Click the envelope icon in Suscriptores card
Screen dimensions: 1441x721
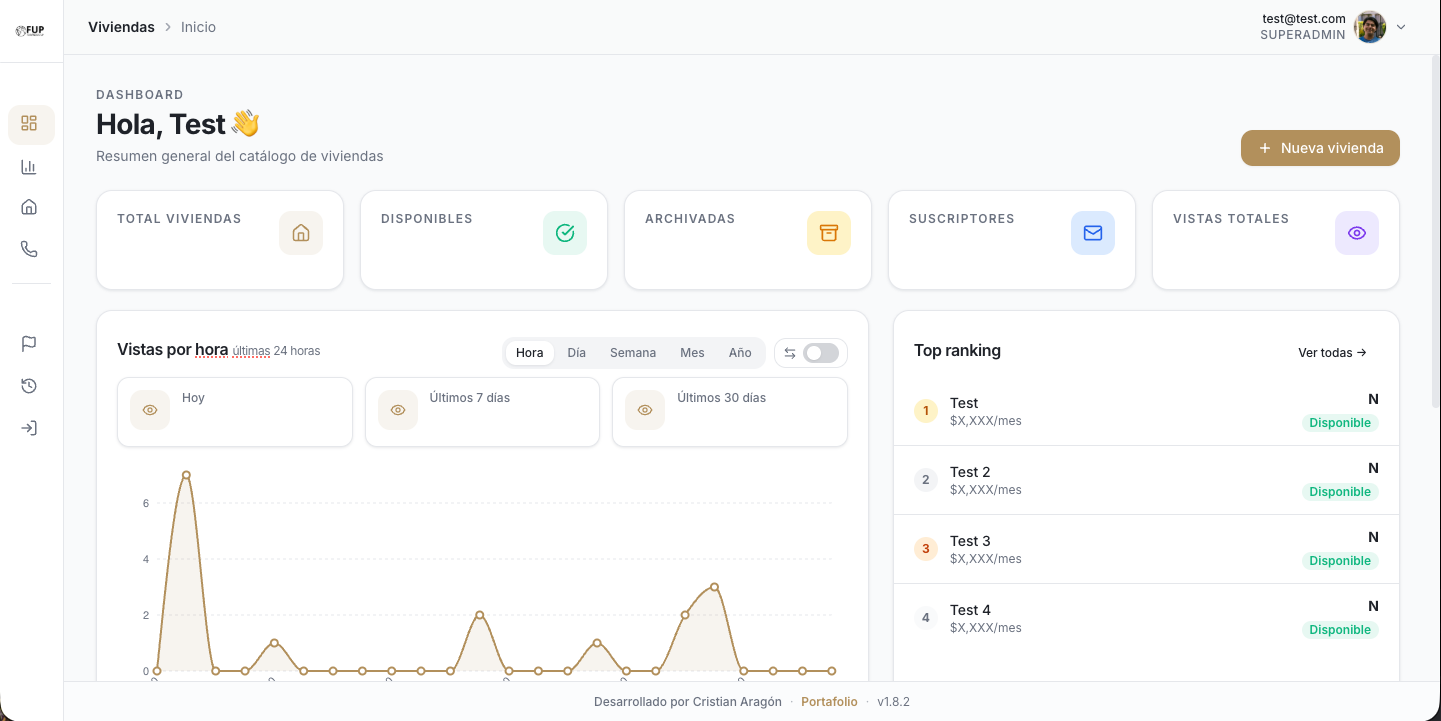click(x=1093, y=233)
